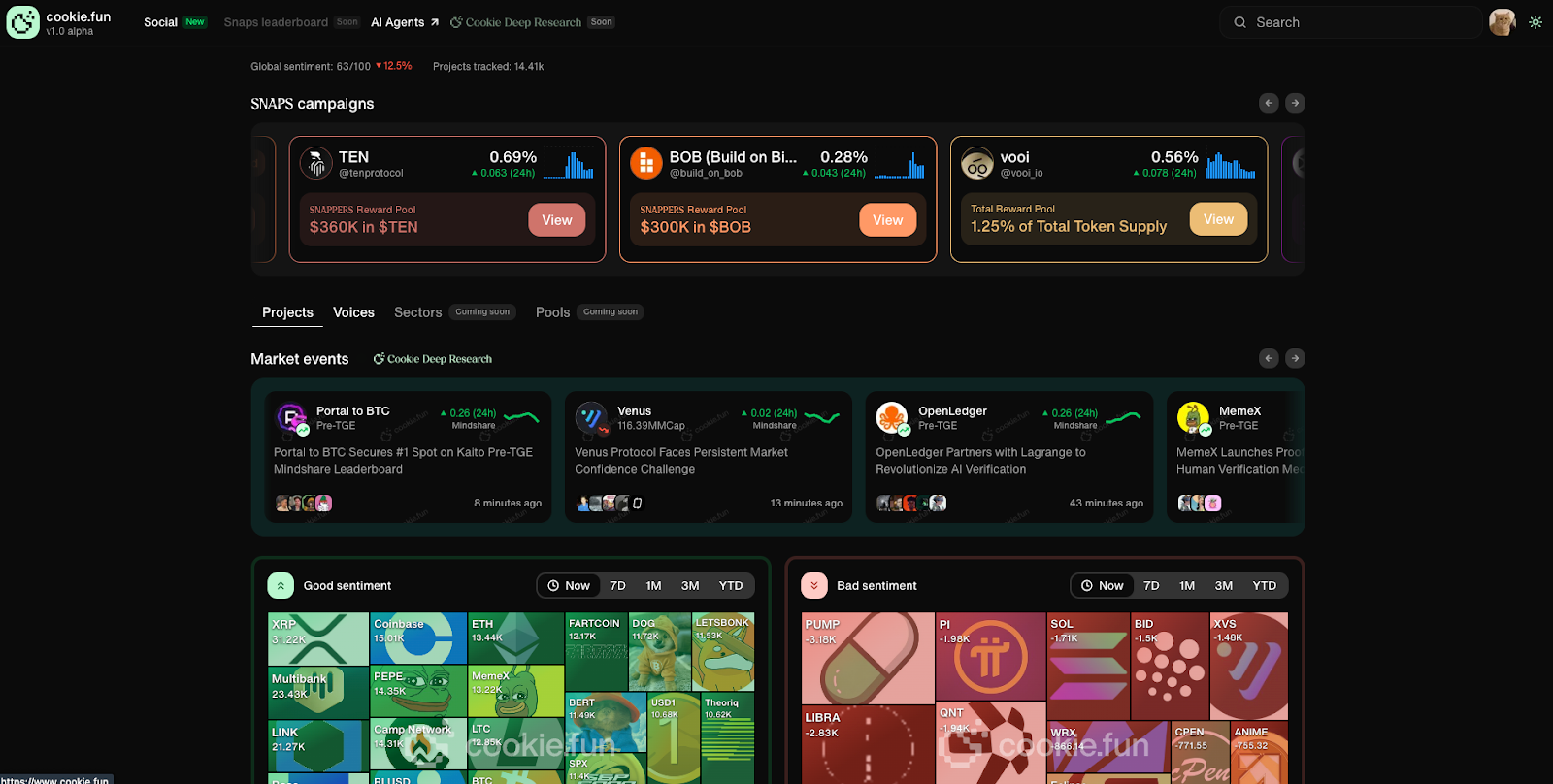Open the Portal to BTC event card
This screenshot has width=1553, height=784.
coord(408,457)
